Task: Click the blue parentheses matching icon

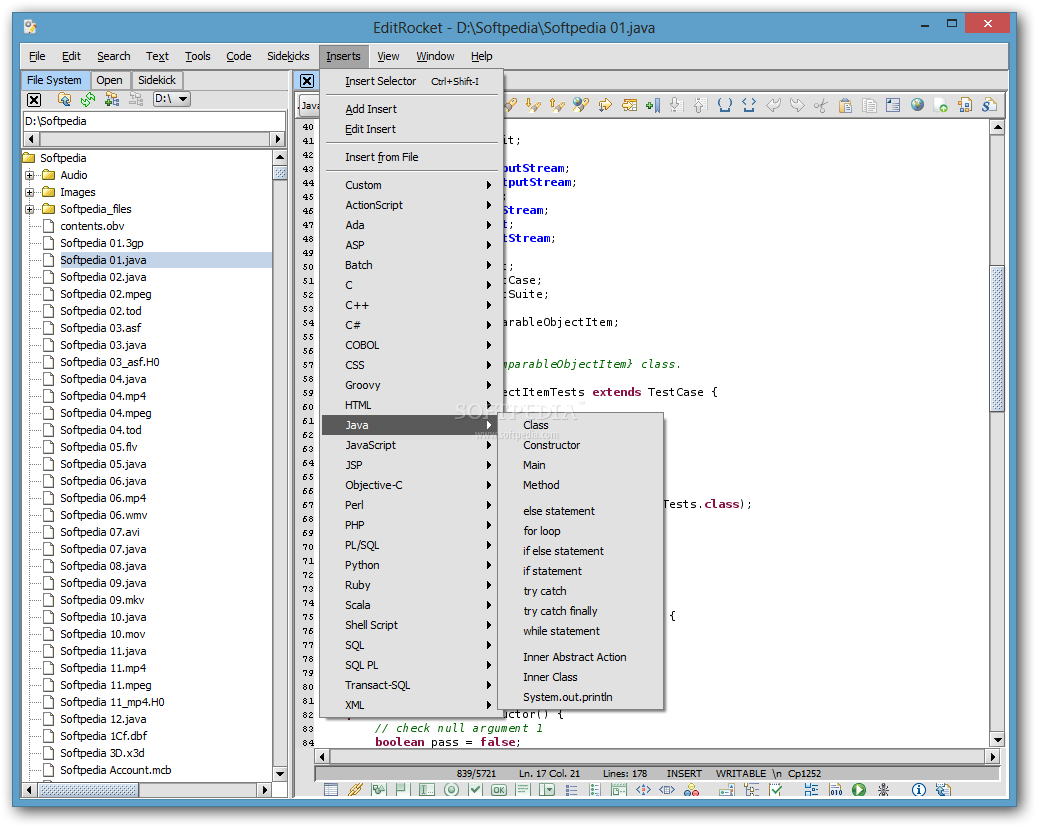Action: coord(725,105)
